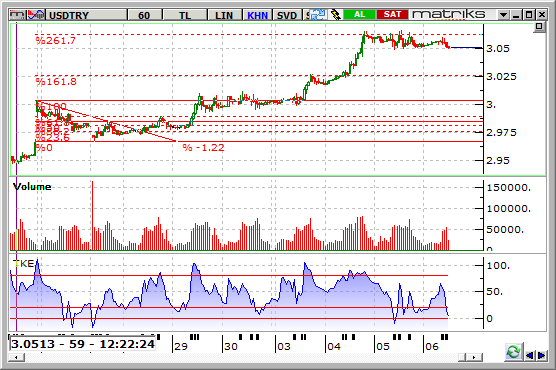The image size is (556, 370).
Task: Click the Matriks logo
Action: click(449, 15)
